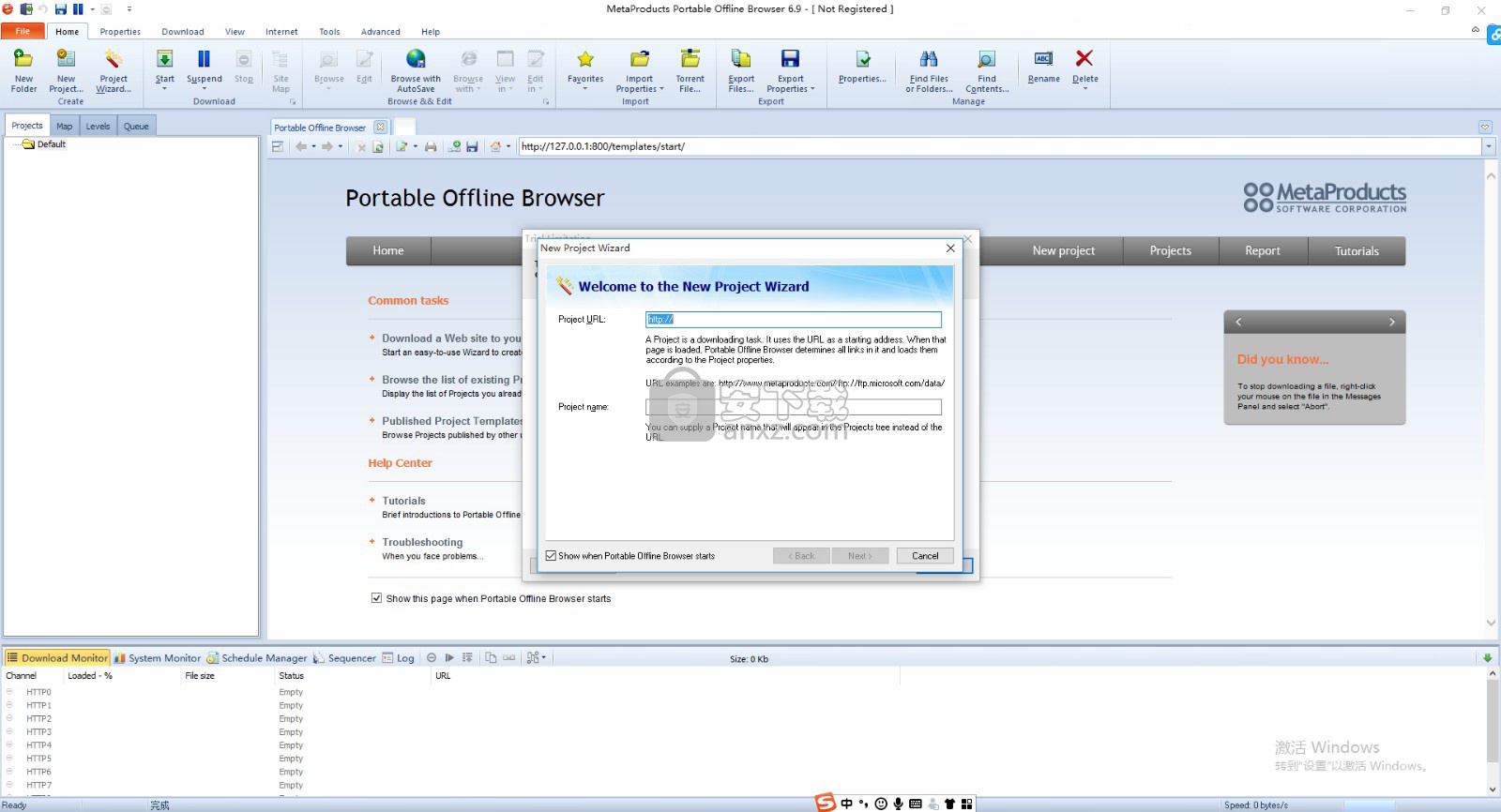Click the refresh icon in browser toolbar
1501x812 pixels.
click(x=378, y=147)
